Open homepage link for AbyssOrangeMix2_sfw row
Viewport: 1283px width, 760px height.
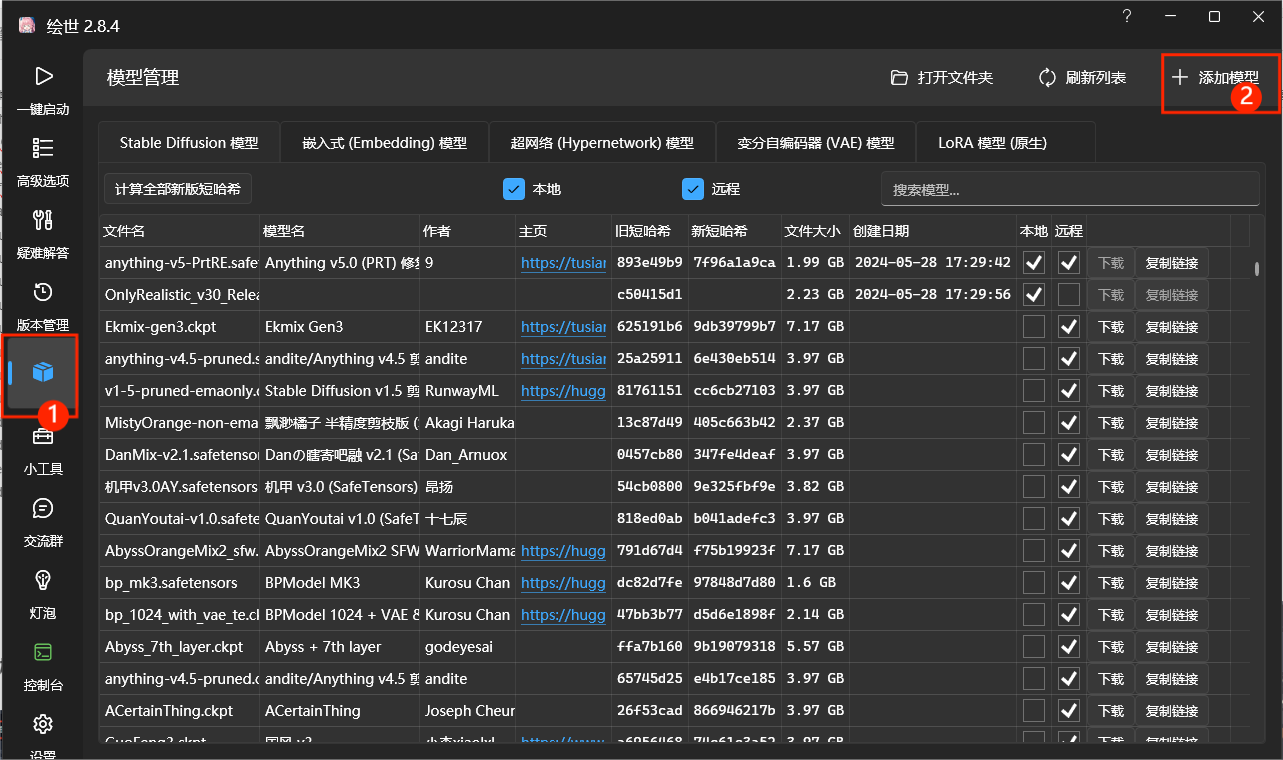[x=563, y=551]
